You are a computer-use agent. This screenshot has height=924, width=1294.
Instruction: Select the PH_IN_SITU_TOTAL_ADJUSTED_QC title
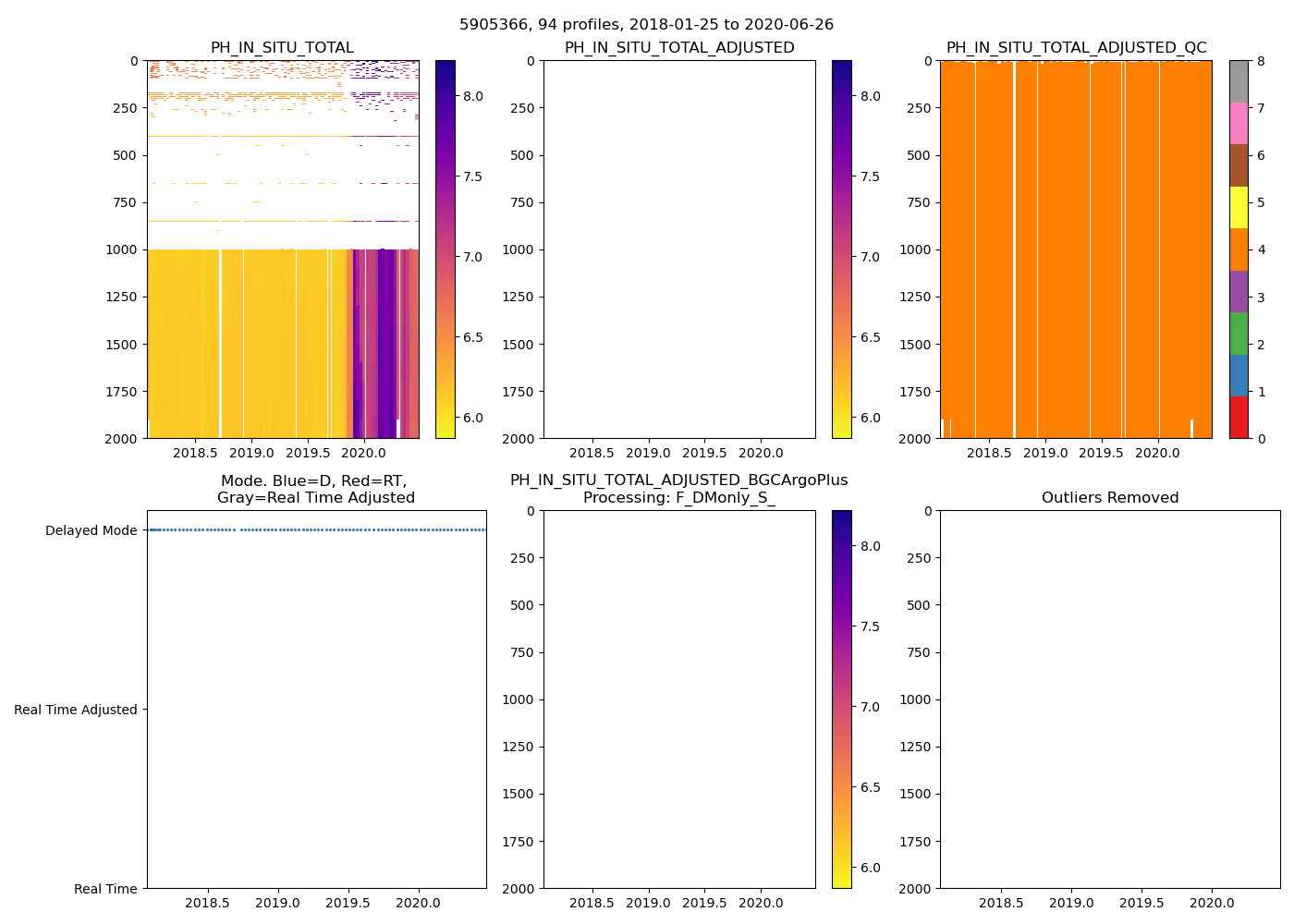click(1076, 48)
